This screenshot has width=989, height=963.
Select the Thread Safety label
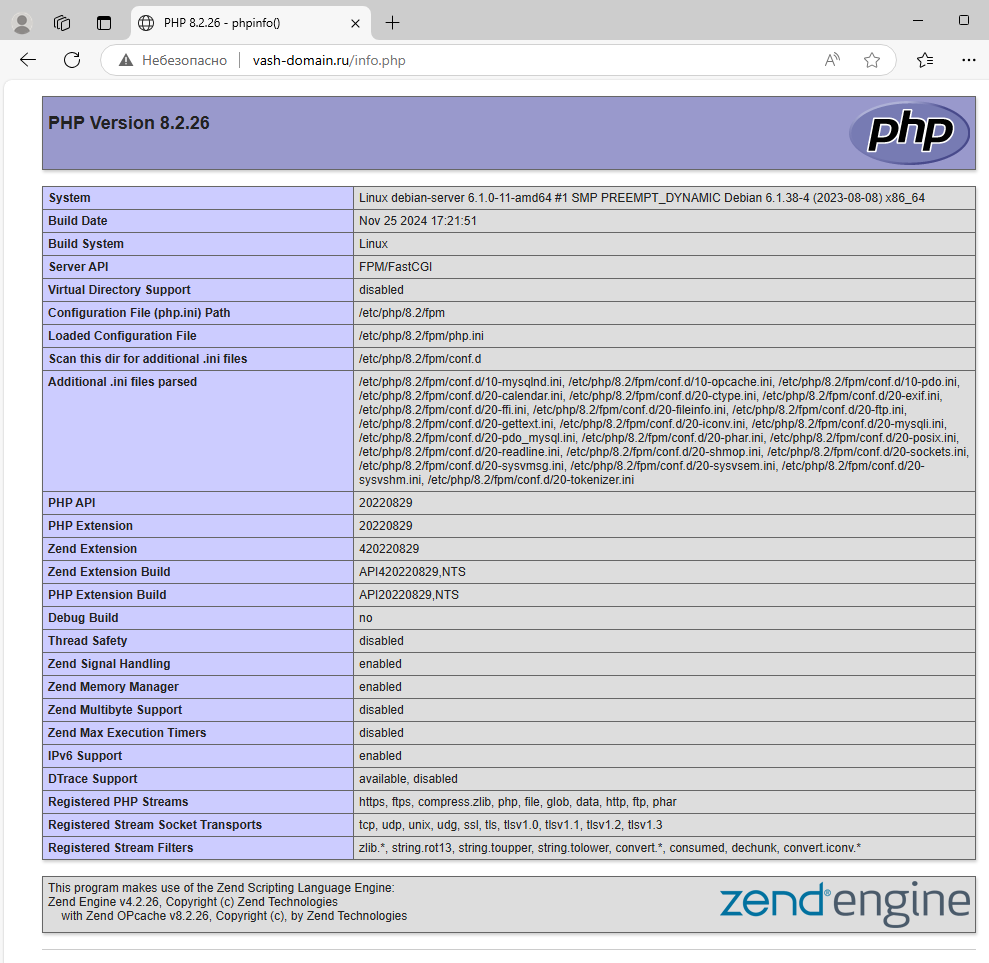click(x=88, y=641)
